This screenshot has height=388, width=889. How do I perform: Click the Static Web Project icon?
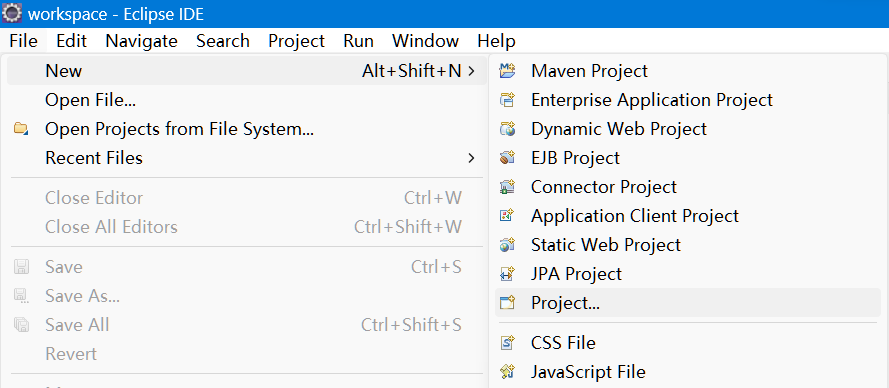(x=507, y=244)
